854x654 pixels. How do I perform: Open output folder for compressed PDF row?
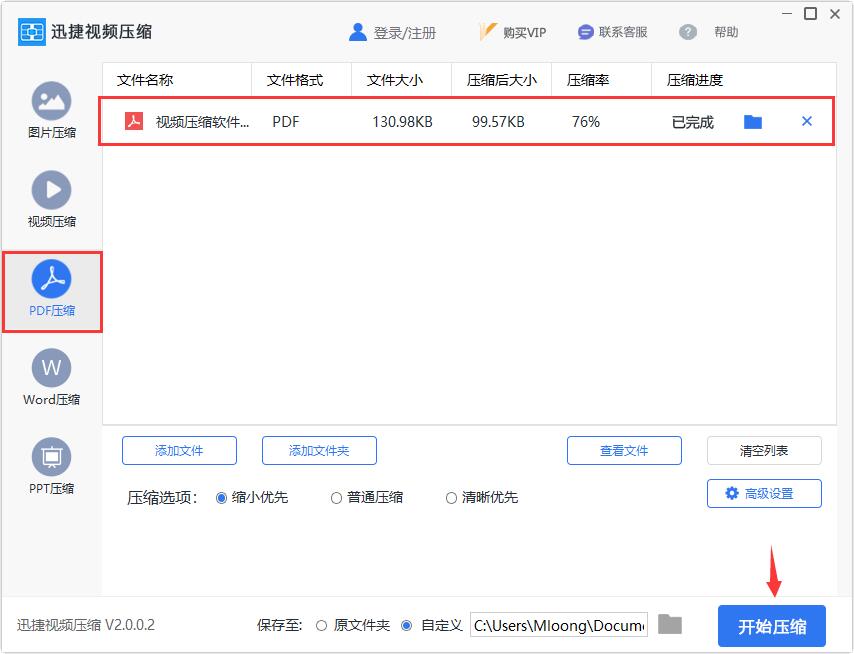(753, 121)
